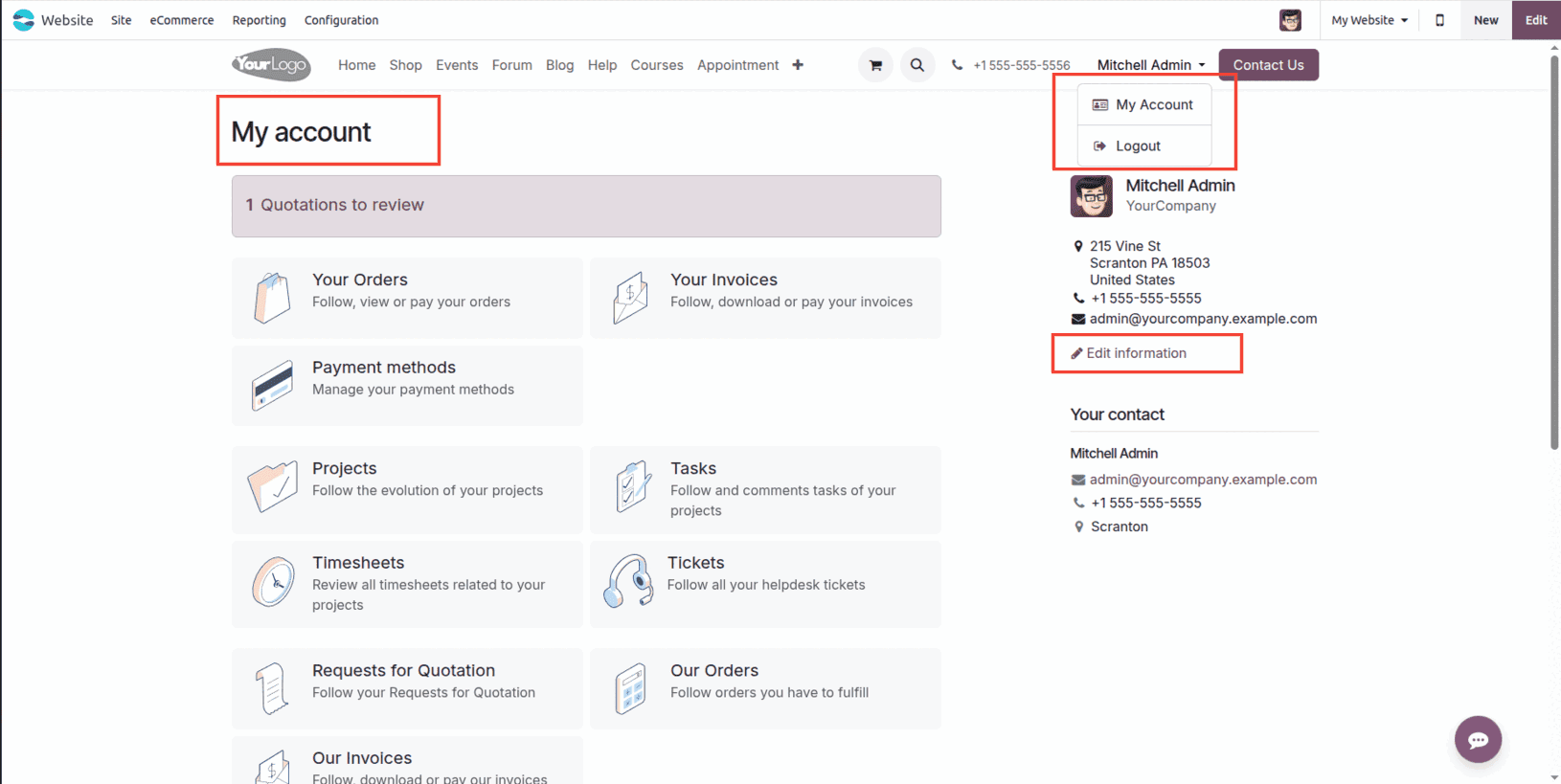Click the Our Invoices document icon

click(x=272, y=769)
